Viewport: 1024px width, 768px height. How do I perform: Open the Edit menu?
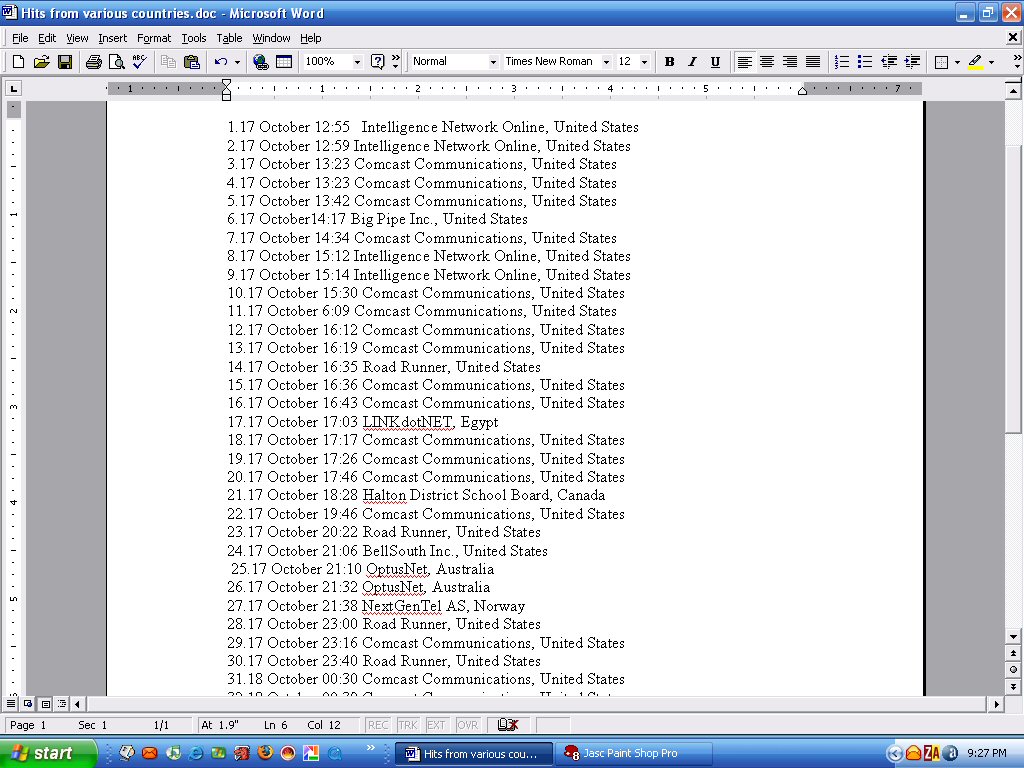pos(47,38)
